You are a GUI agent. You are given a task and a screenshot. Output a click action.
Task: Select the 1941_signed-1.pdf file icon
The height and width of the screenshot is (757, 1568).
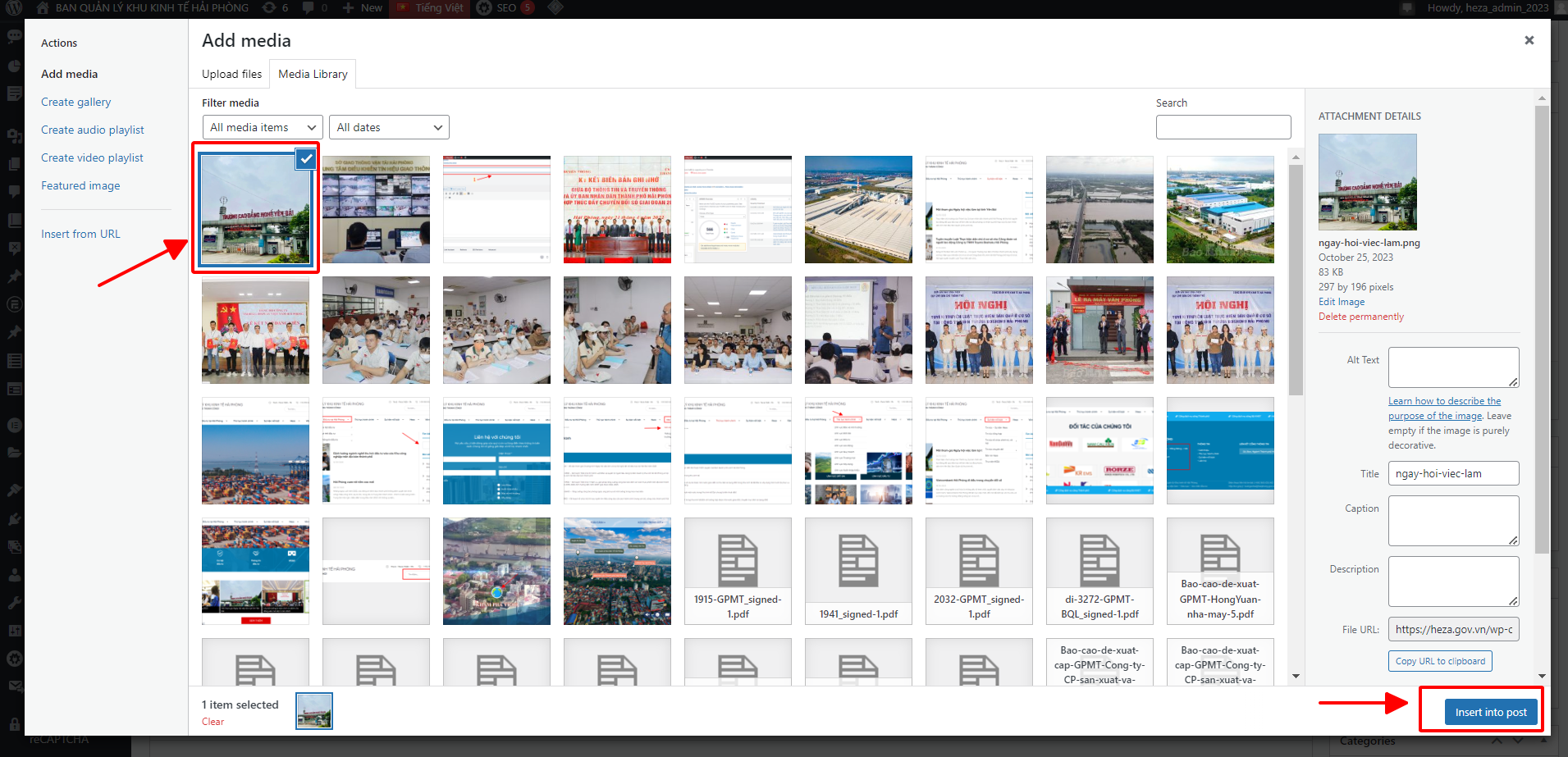pyautogui.click(x=857, y=561)
